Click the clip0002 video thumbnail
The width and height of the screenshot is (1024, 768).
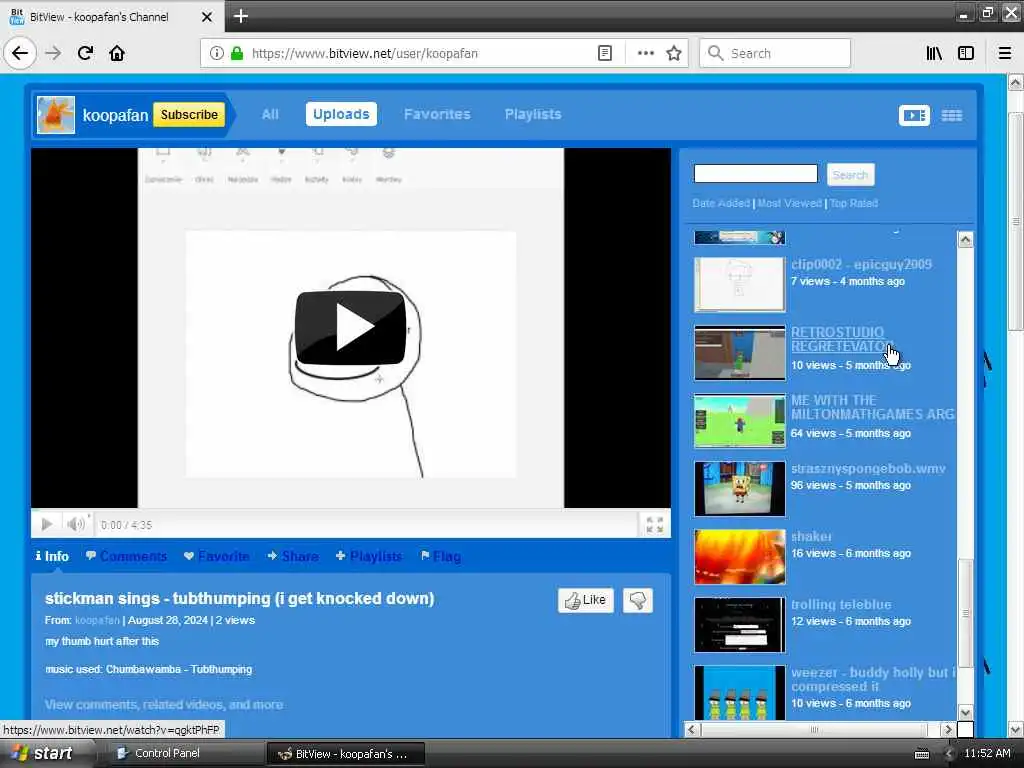tap(739, 284)
